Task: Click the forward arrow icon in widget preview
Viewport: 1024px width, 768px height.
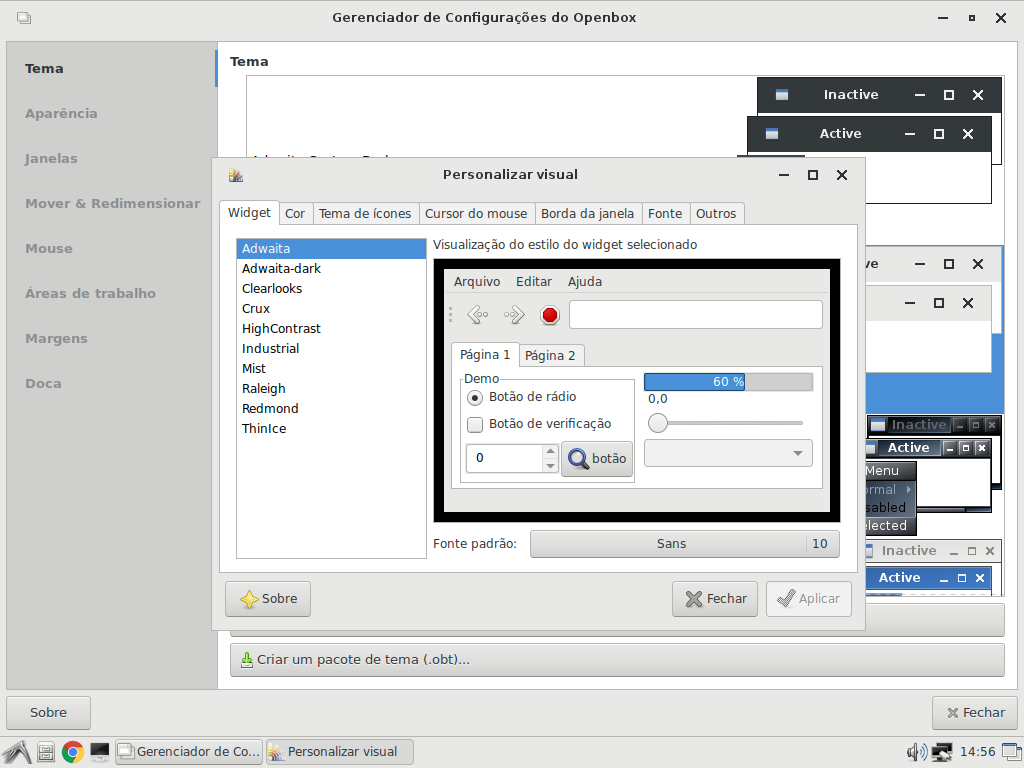Action: pyautogui.click(x=514, y=315)
